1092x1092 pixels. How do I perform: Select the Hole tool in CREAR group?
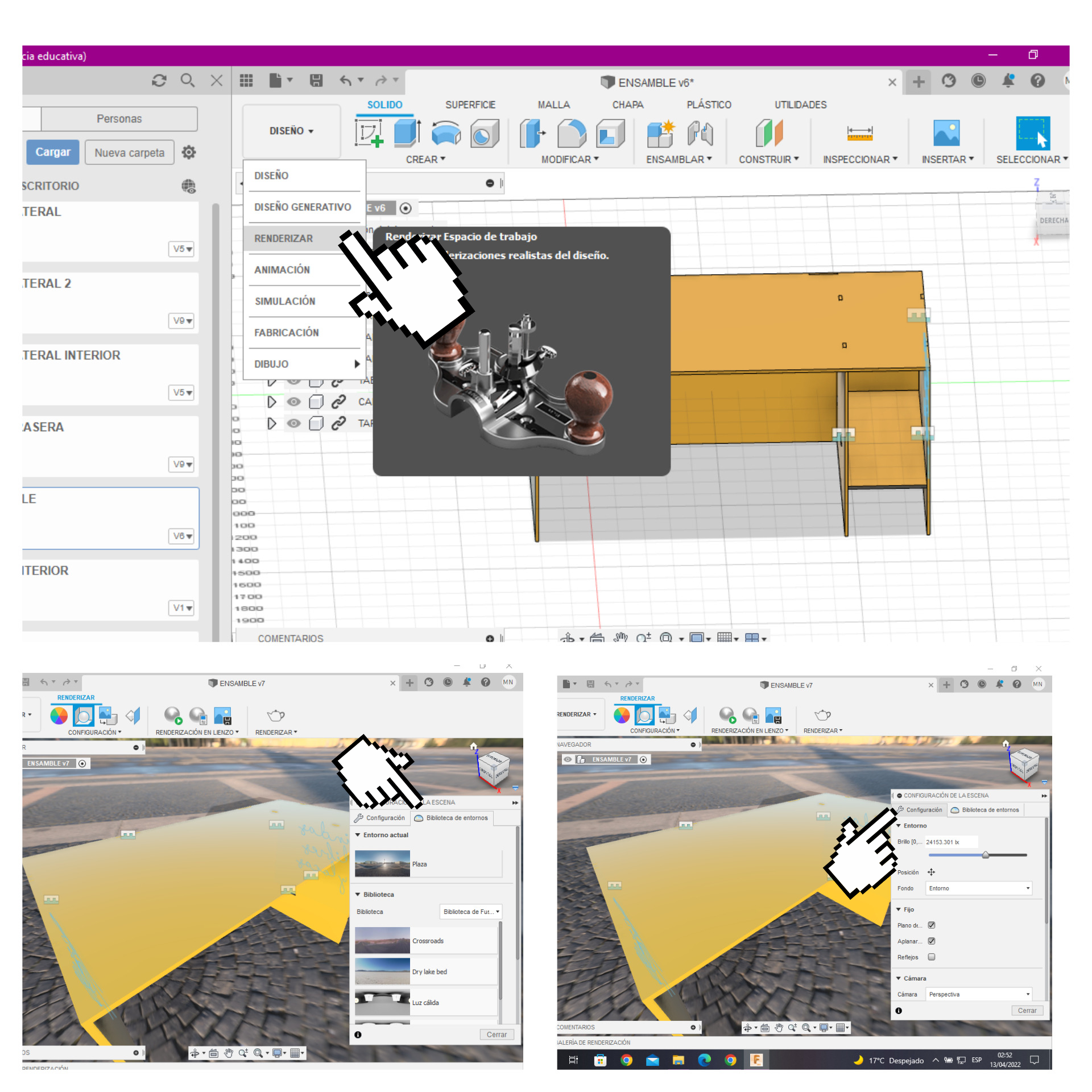pyautogui.click(x=484, y=133)
